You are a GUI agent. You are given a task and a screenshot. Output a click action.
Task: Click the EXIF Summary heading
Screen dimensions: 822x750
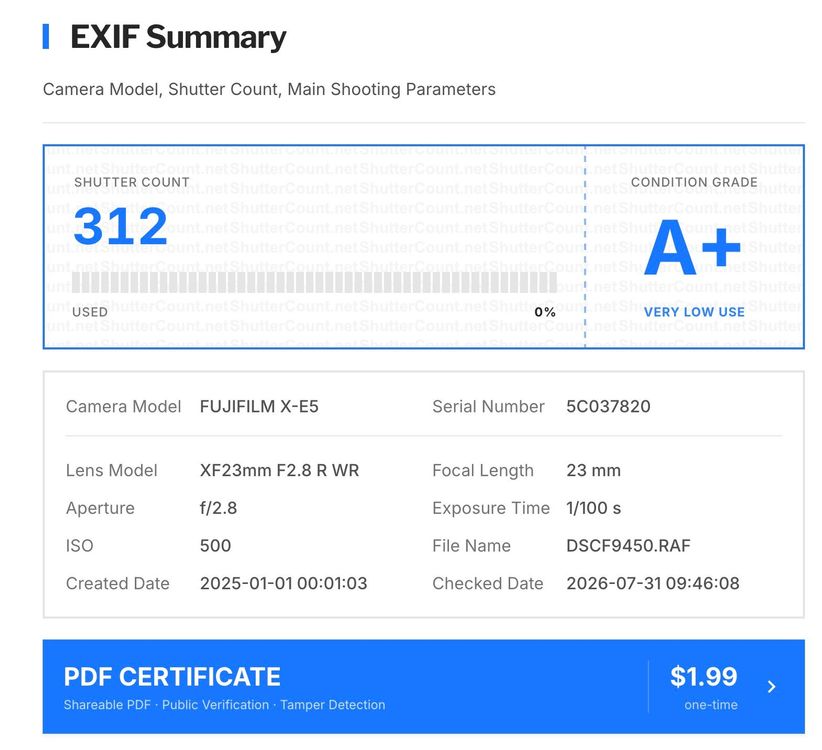178,37
